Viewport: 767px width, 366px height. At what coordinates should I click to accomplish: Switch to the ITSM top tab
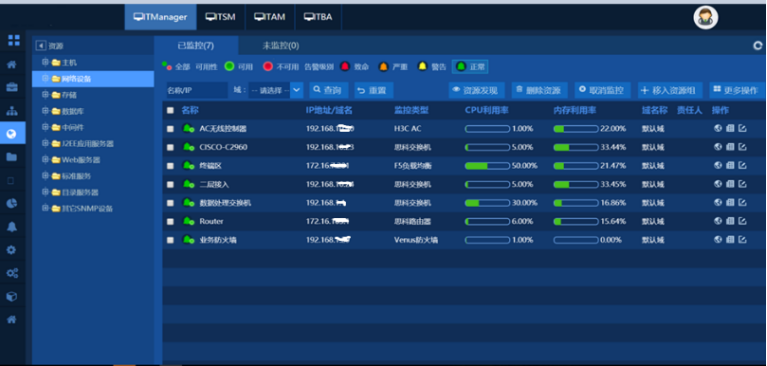point(220,17)
